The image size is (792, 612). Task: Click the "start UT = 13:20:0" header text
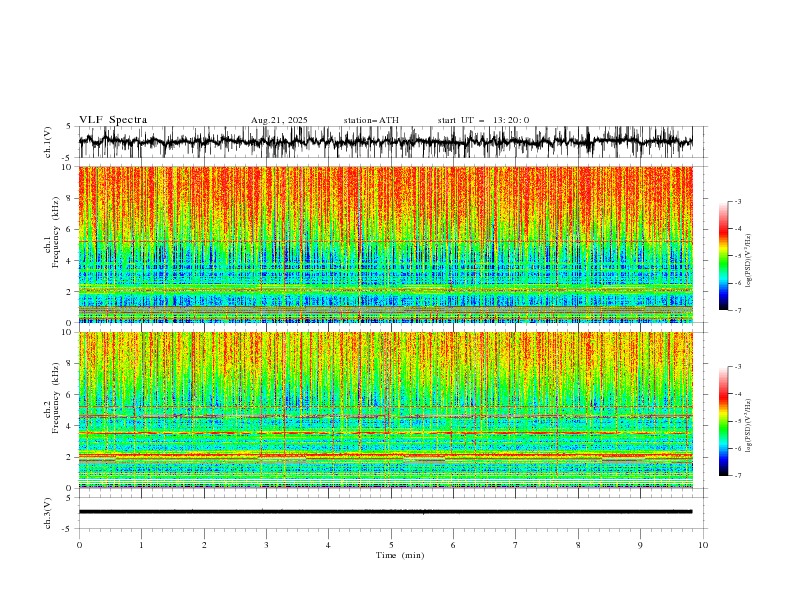(483, 120)
